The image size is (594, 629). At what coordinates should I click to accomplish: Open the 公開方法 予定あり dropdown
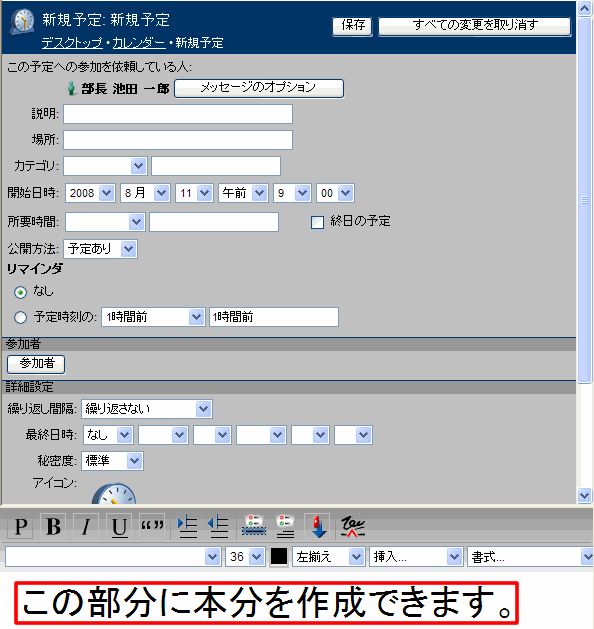pyautogui.click(x=100, y=249)
